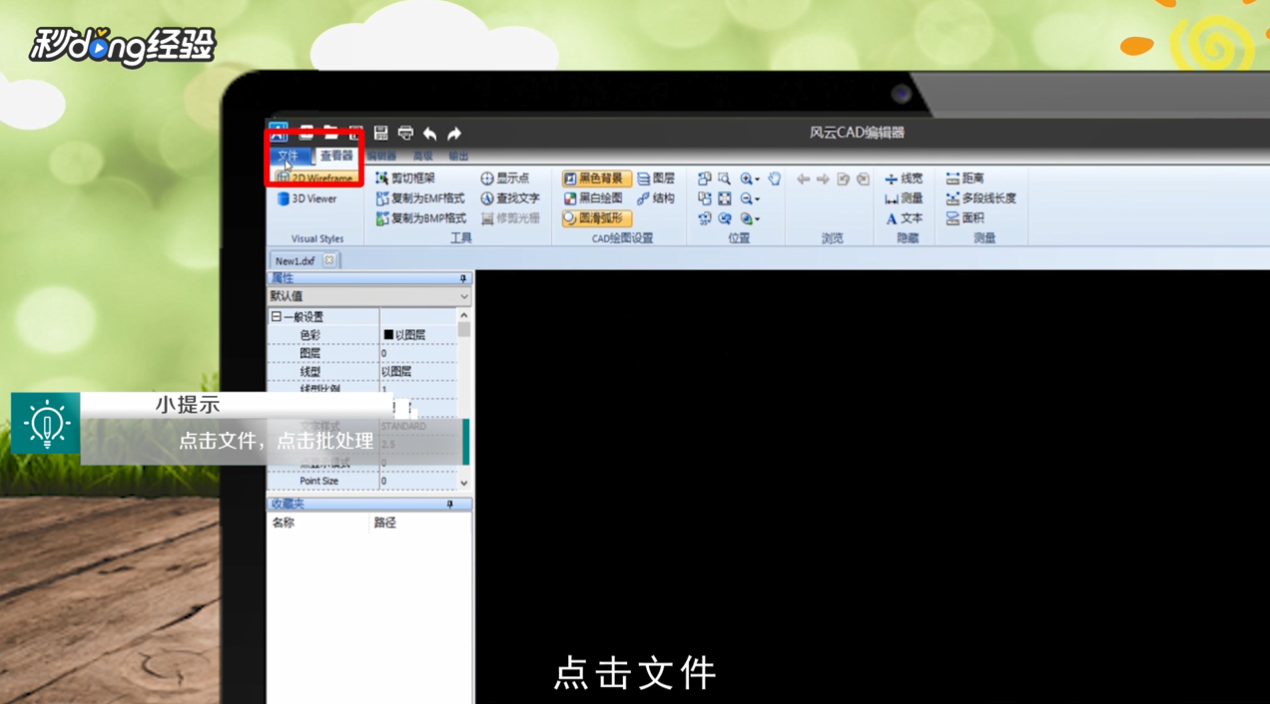Select the 图层 property row value 0
Image resolution: width=1270 pixels, height=704 pixels.
tap(418, 353)
